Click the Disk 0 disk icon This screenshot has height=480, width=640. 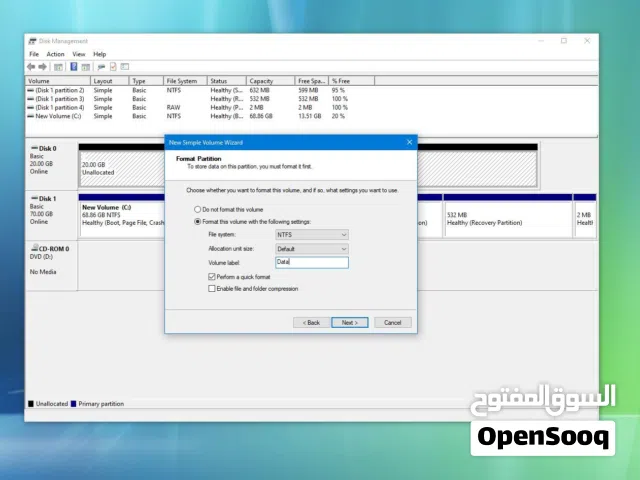[34, 148]
